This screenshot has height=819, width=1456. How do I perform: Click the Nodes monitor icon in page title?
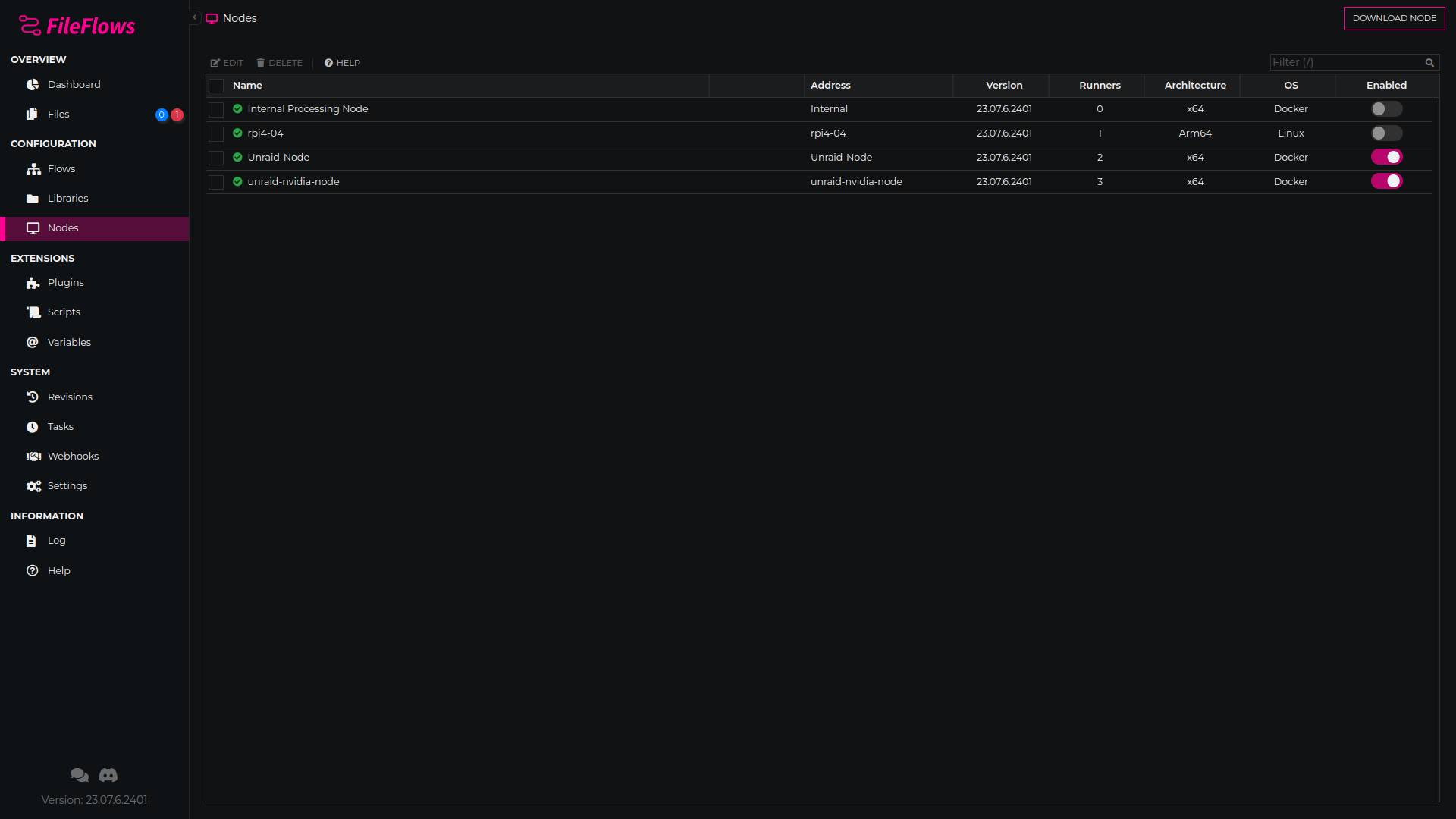[x=212, y=18]
